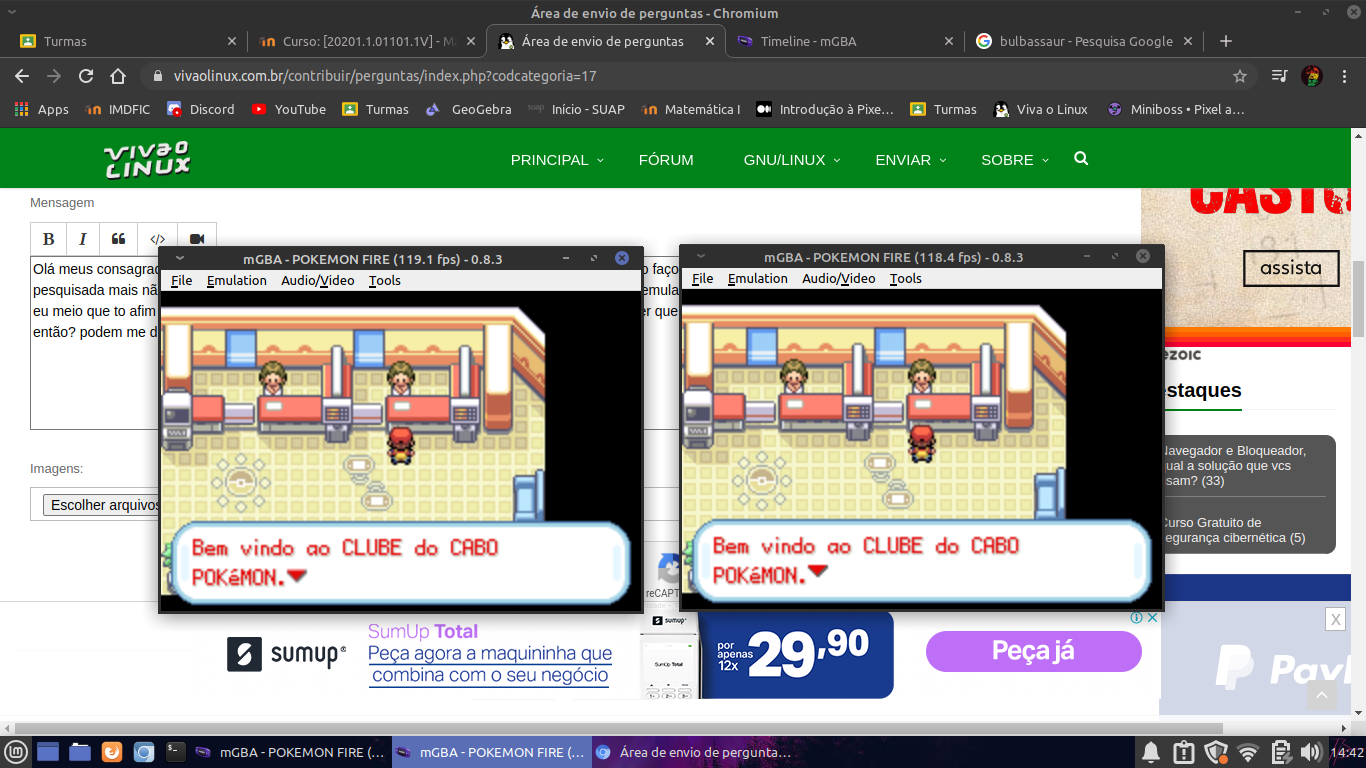The image size is (1366, 768).
Task: Go back with the browser back arrow
Action: 22,76
